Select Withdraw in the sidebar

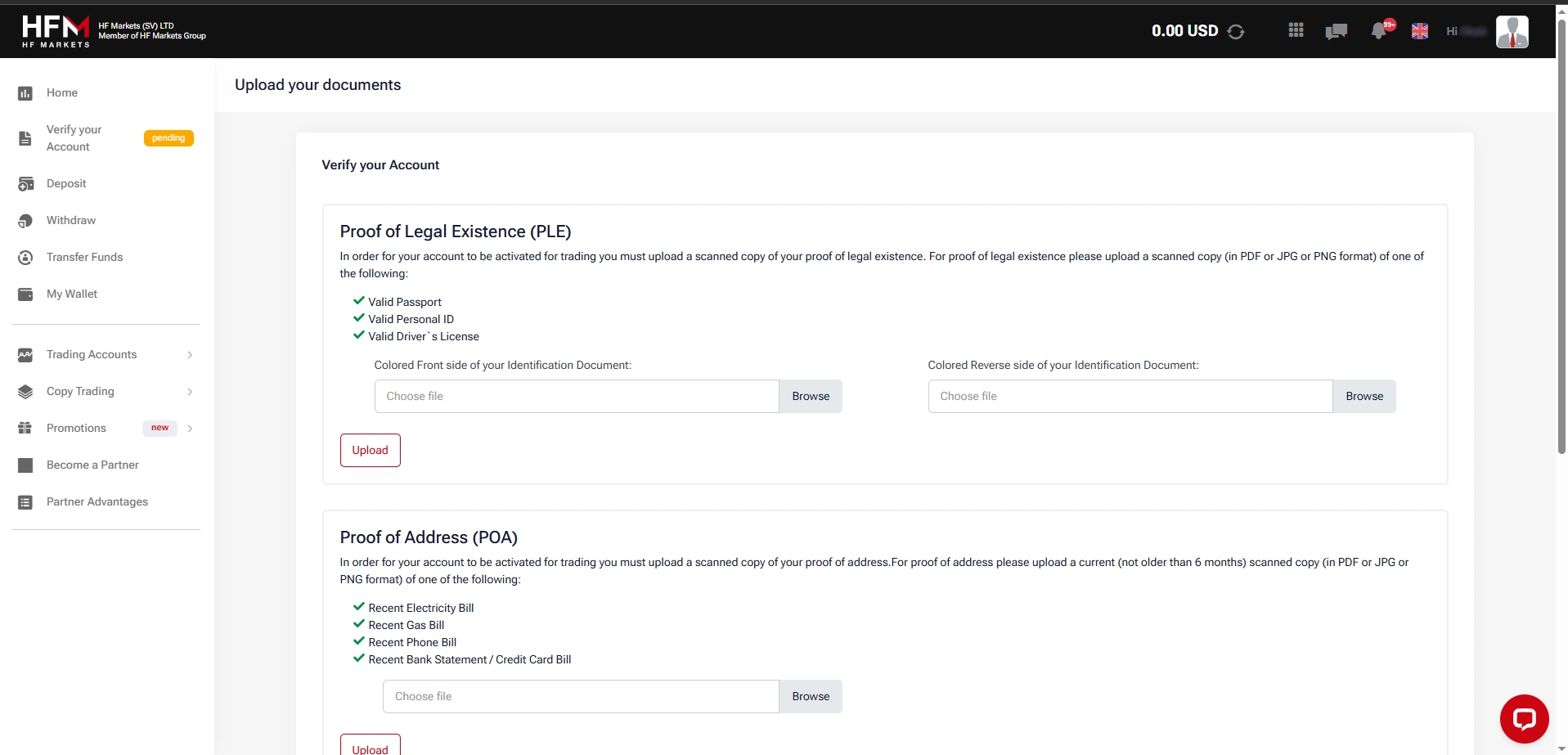pyautogui.click(x=71, y=221)
